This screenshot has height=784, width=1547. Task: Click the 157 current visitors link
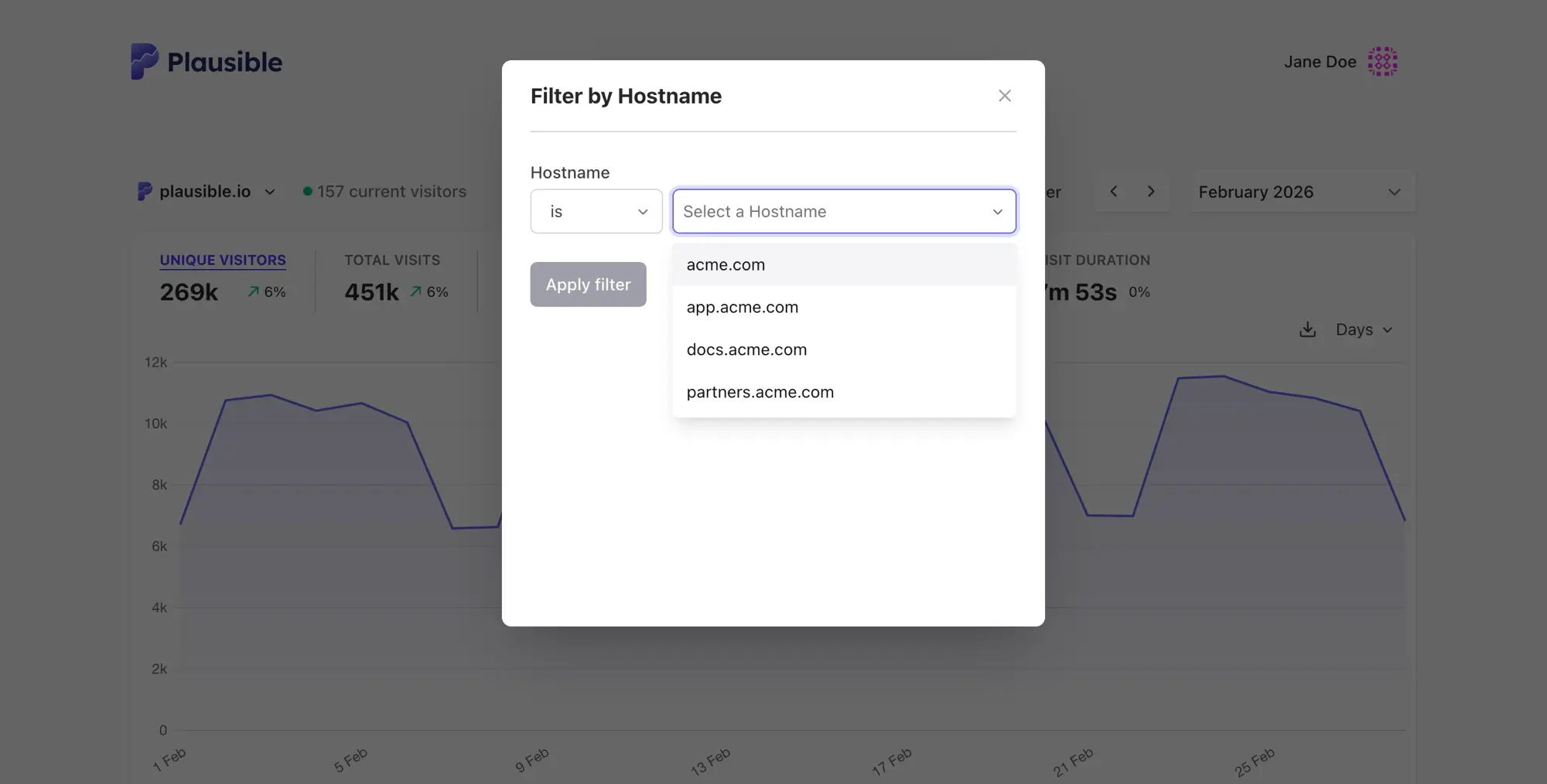pos(391,192)
